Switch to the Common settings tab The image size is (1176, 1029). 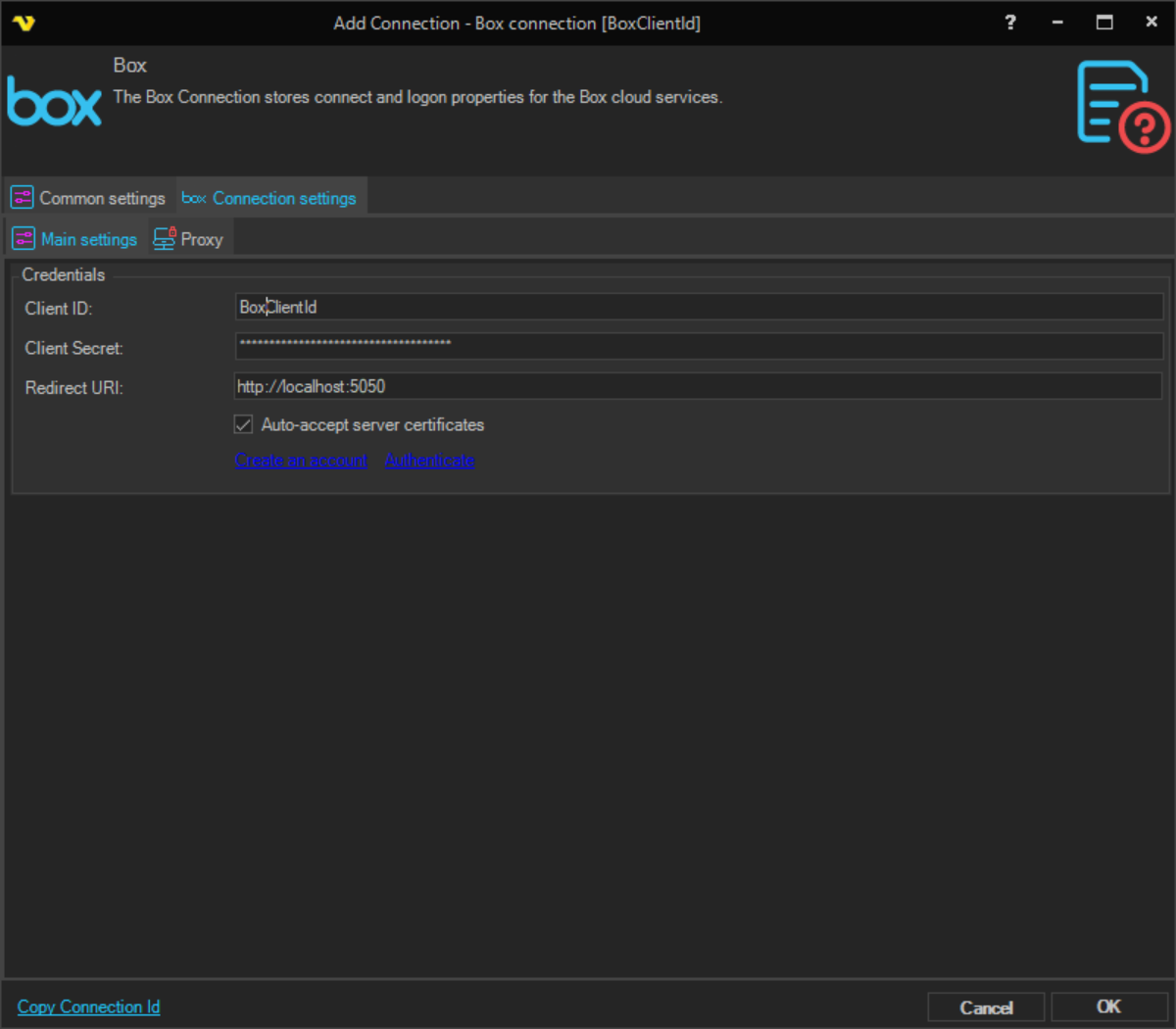point(89,198)
